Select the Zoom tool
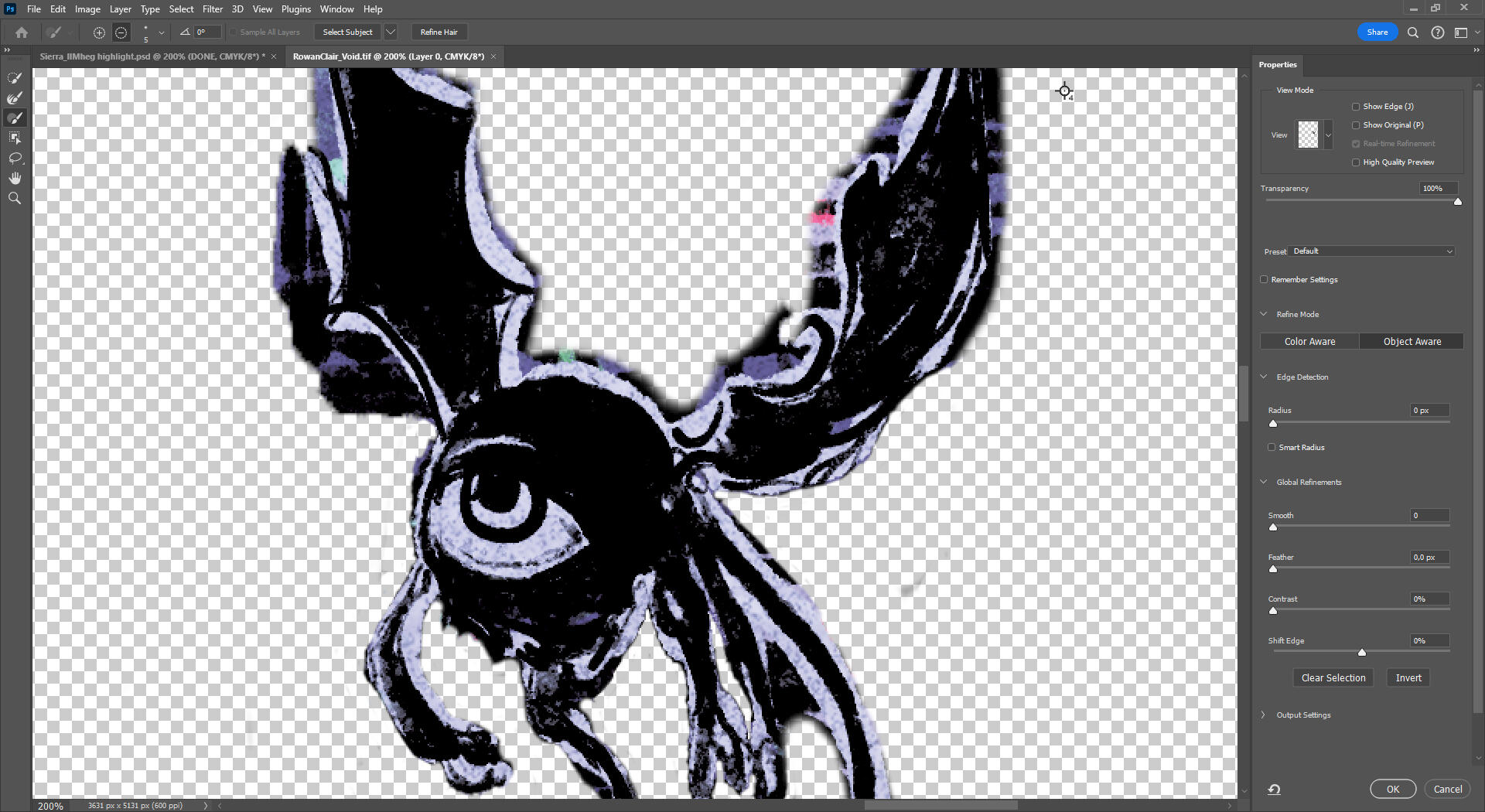This screenshot has height=812, width=1485. (15, 199)
